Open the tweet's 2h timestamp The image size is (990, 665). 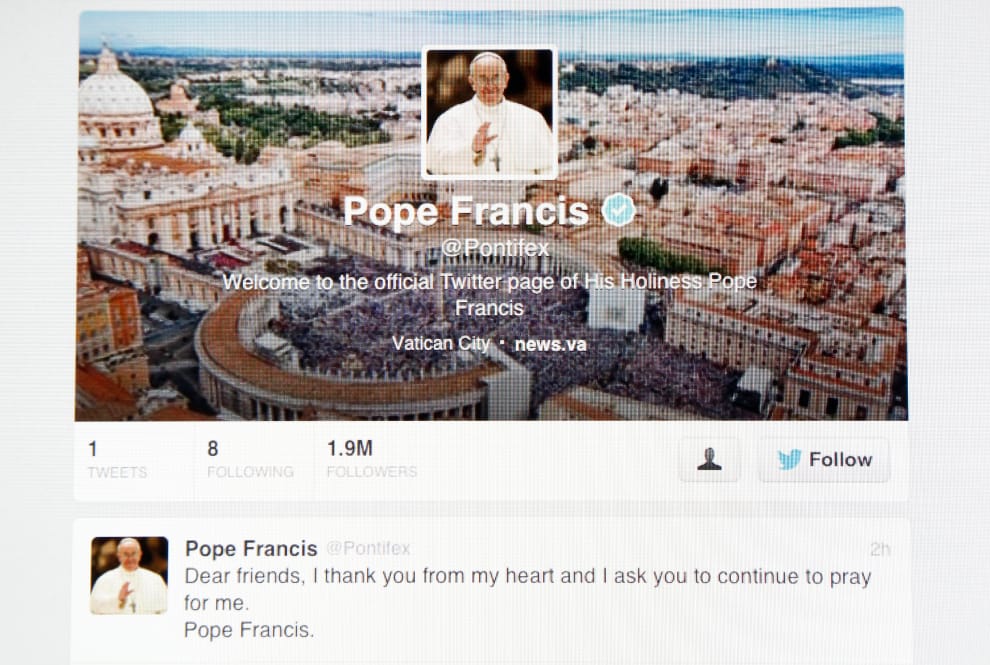click(880, 549)
